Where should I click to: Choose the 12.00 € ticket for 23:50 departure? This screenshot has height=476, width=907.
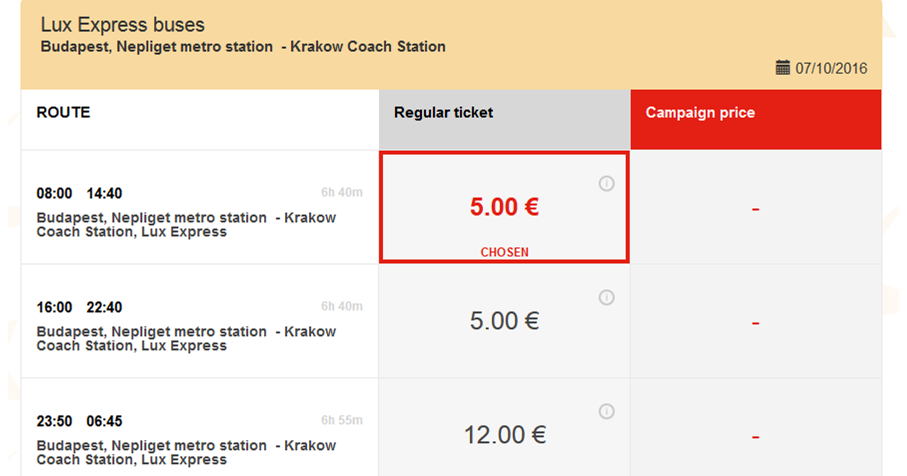[x=504, y=435]
